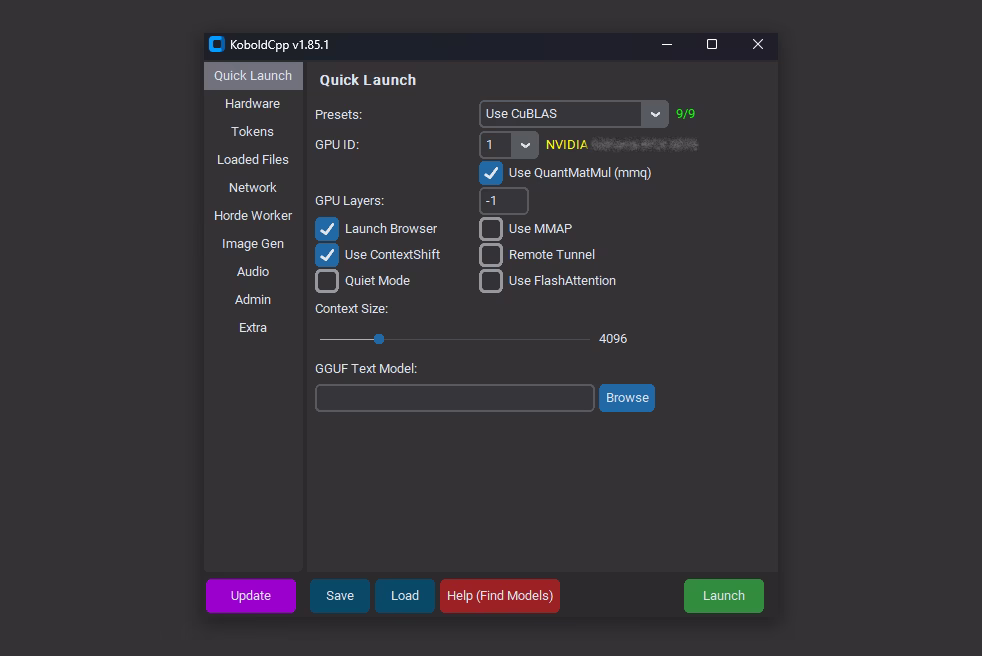The width and height of the screenshot is (982, 656).
Task: Click Browse to pick a GGUF model
Action: (627, 398)
